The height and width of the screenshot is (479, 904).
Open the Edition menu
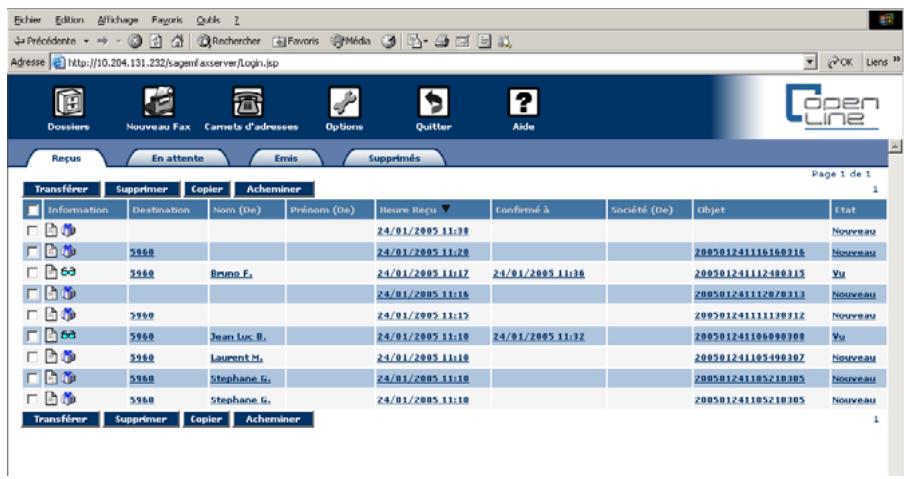pos(70,20)
